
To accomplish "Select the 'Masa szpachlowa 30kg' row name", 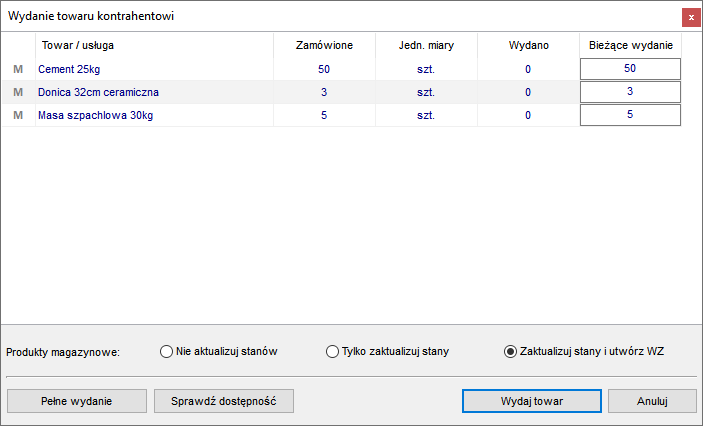I will [95, 115].
